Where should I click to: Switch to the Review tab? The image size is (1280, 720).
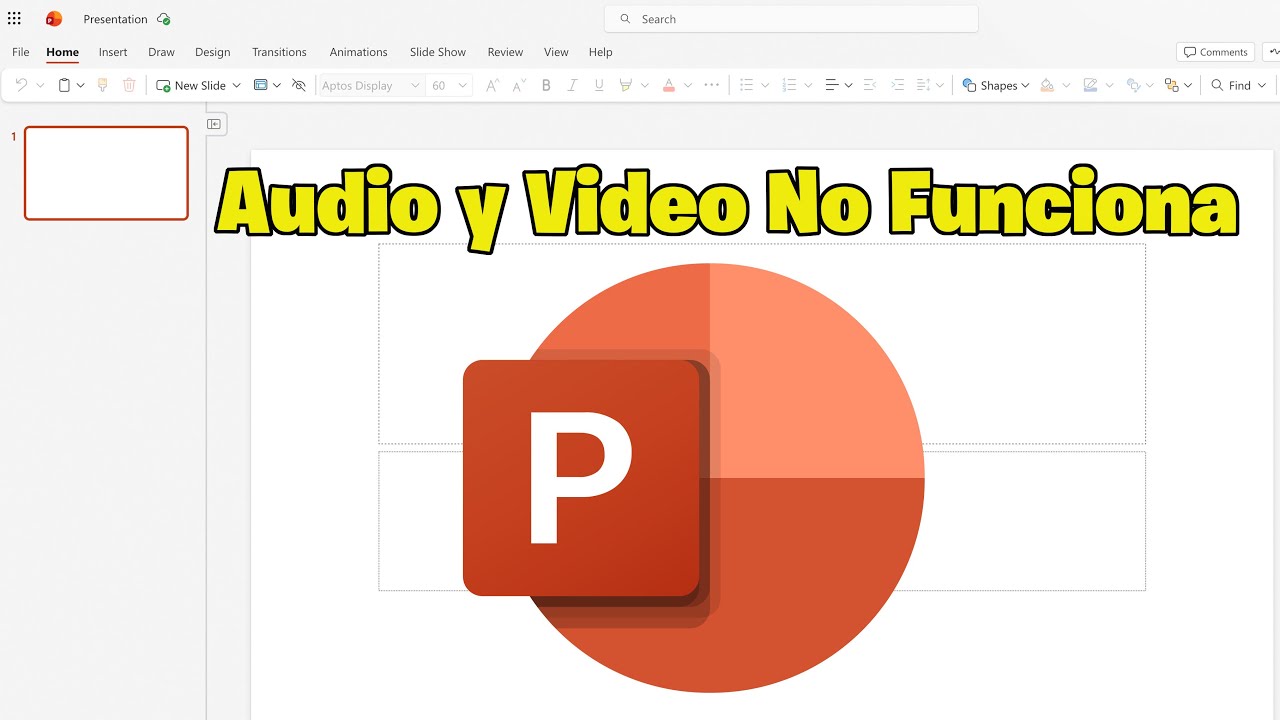click(x=505, y=52)
